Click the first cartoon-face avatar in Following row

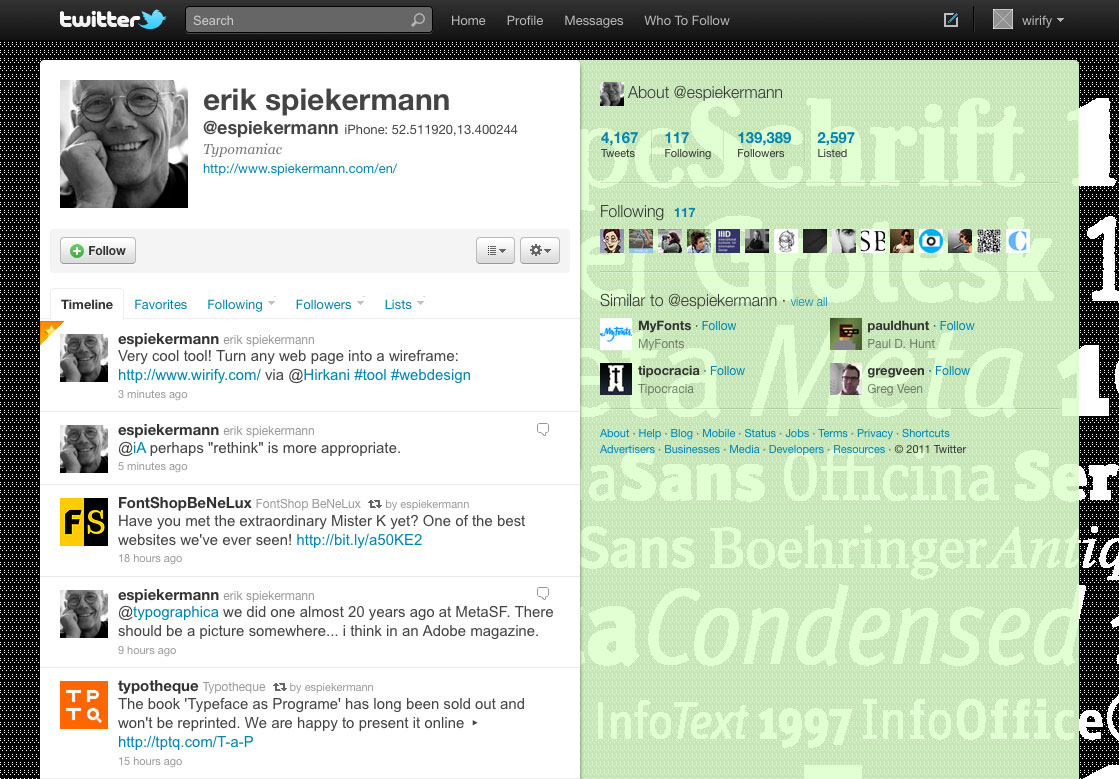[612, 241]
